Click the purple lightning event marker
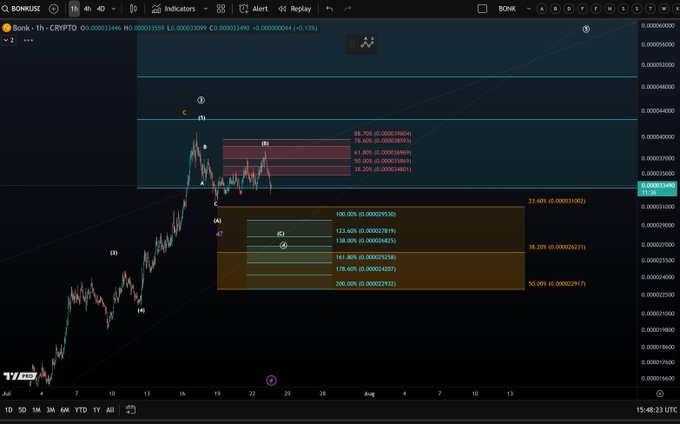Viewport: 680px width, 424px height. (271, 381)
